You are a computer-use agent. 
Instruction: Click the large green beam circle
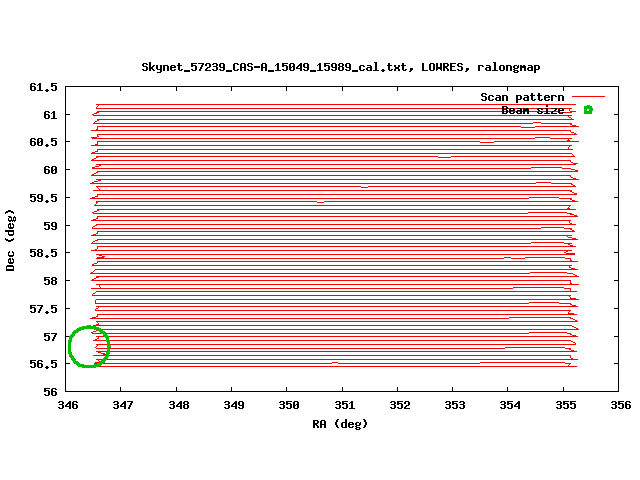tap(88, 346)
